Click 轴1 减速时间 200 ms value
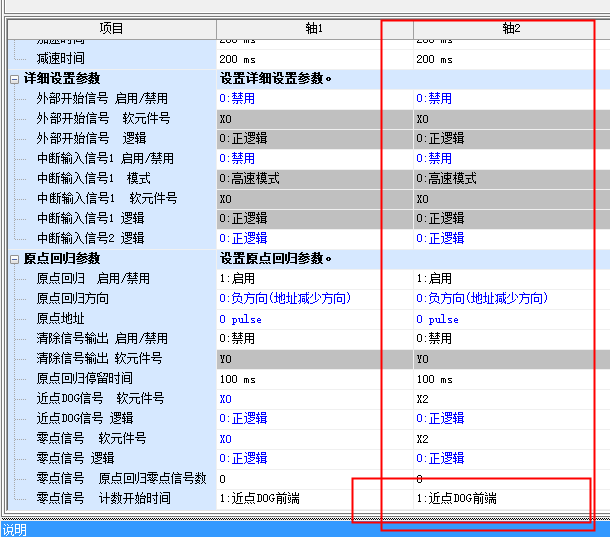 [314, 59]
